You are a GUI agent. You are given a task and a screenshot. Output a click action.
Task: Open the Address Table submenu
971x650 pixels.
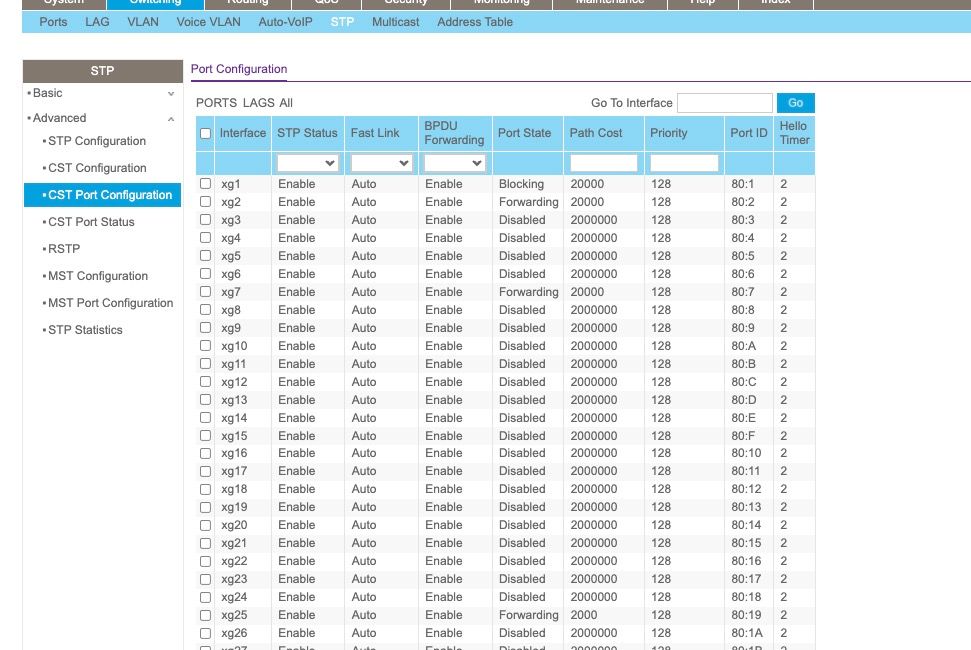click(x=475, y=22)
